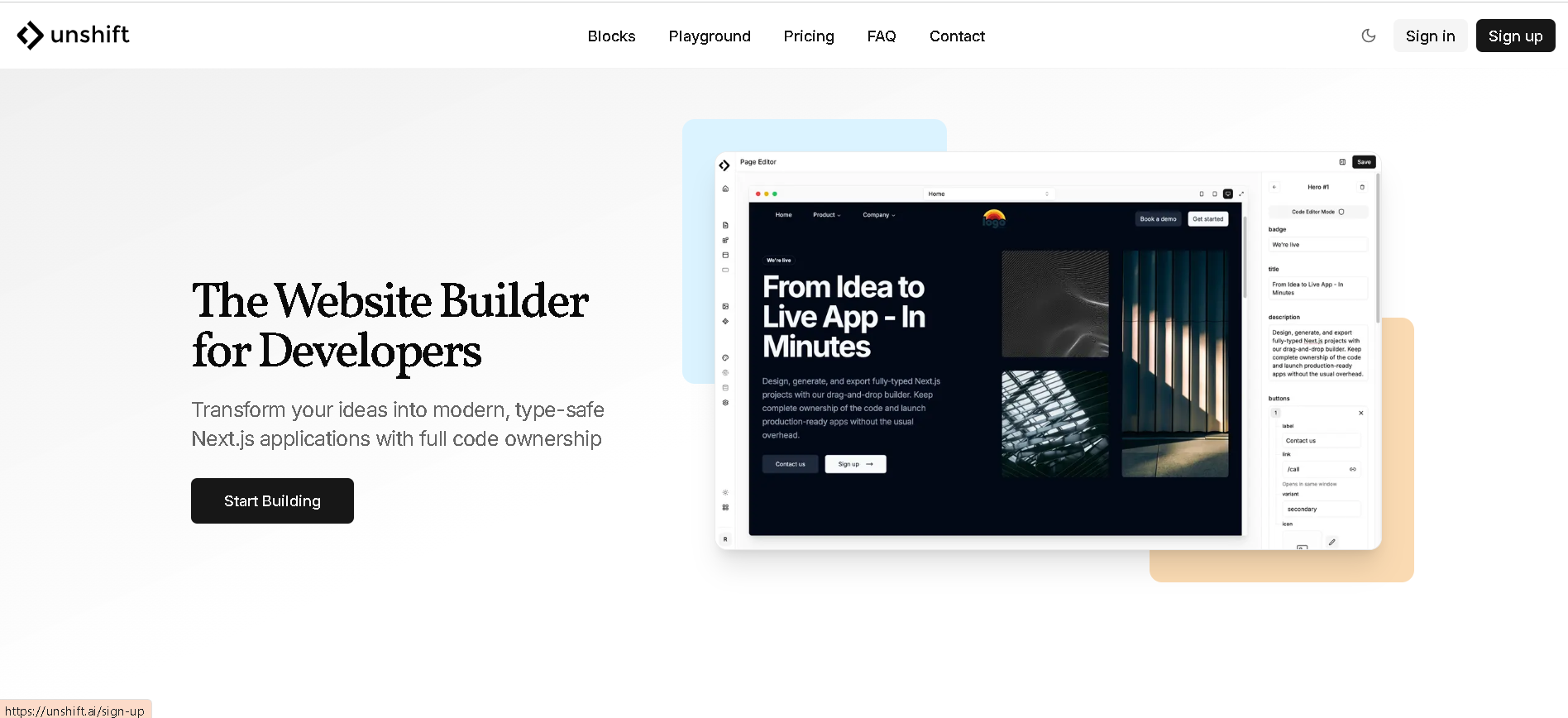The width and height of the screenshot is (1568, 718).
Task: Click the image icon in editor sidebar
Action: coord(725,306)
